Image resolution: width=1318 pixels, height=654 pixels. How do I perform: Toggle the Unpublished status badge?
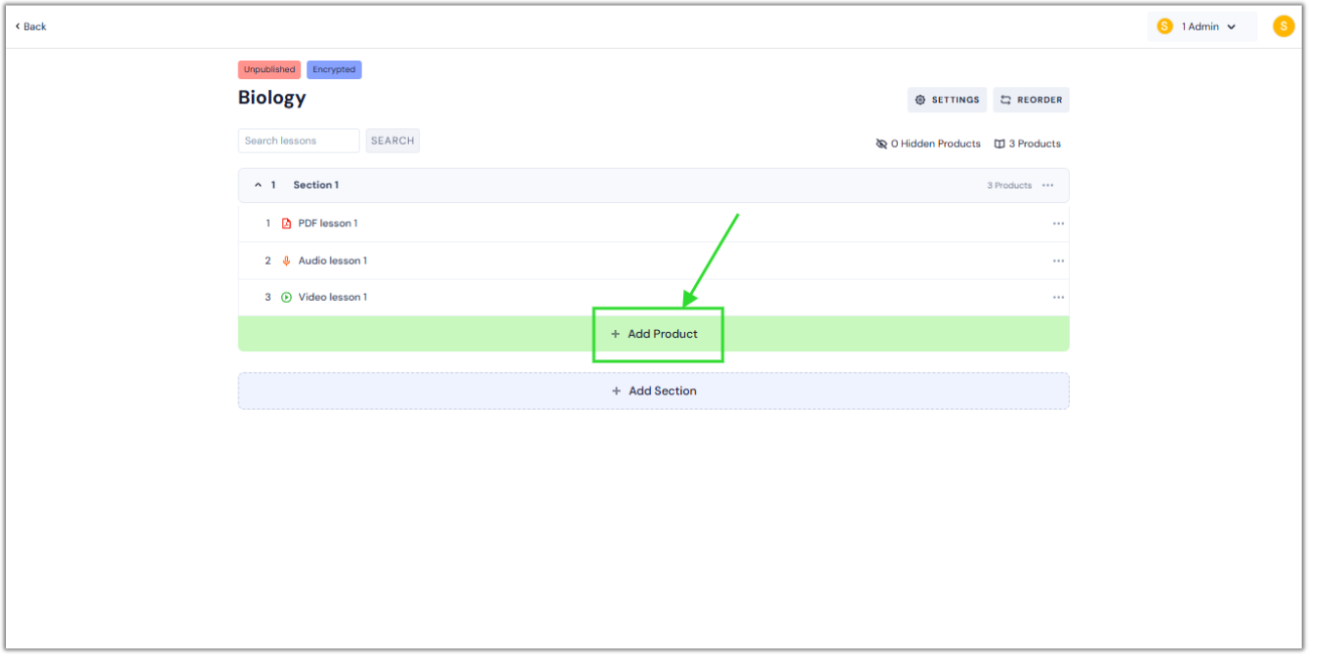[x=268, y=69]
